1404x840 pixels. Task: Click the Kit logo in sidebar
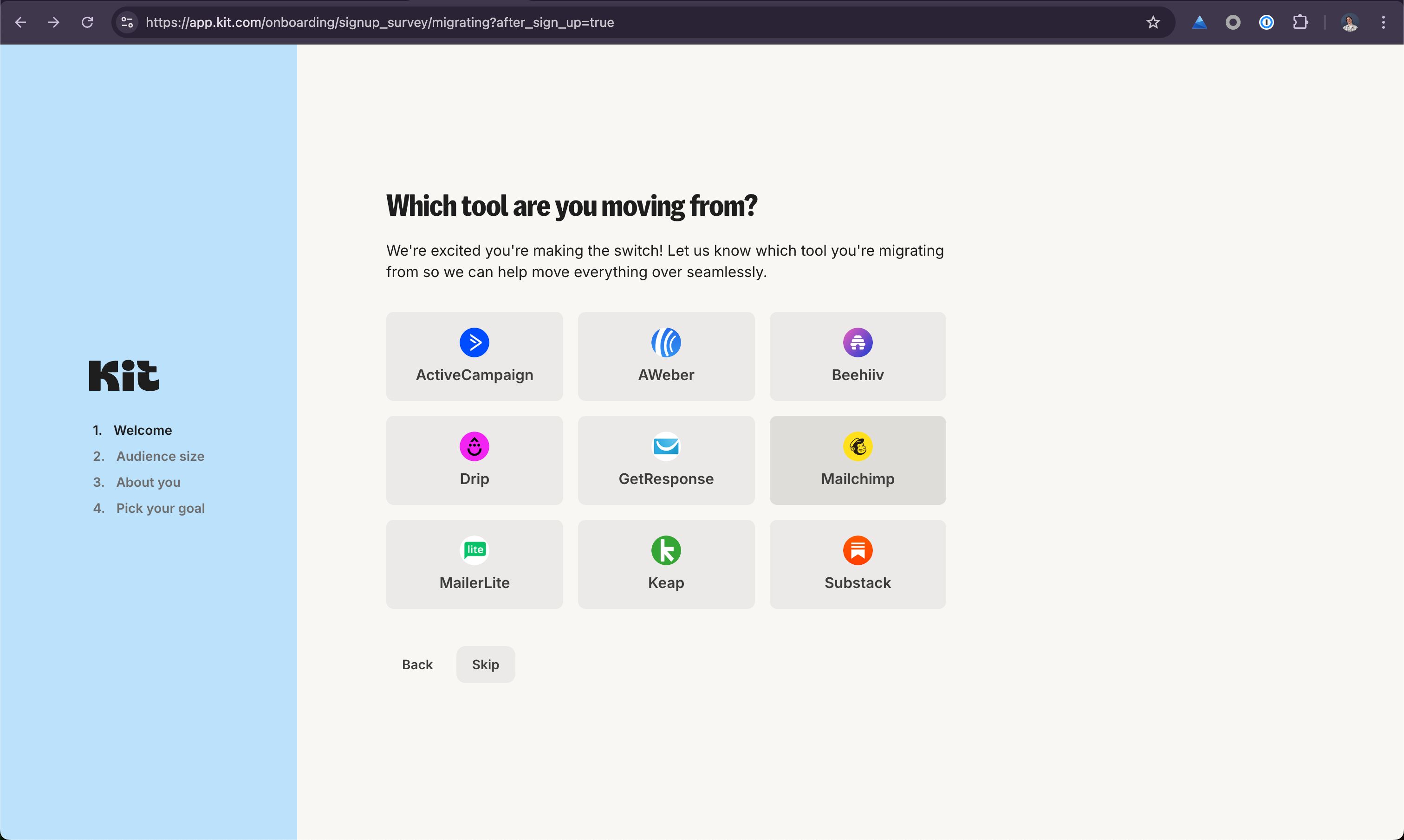(123, 375)
